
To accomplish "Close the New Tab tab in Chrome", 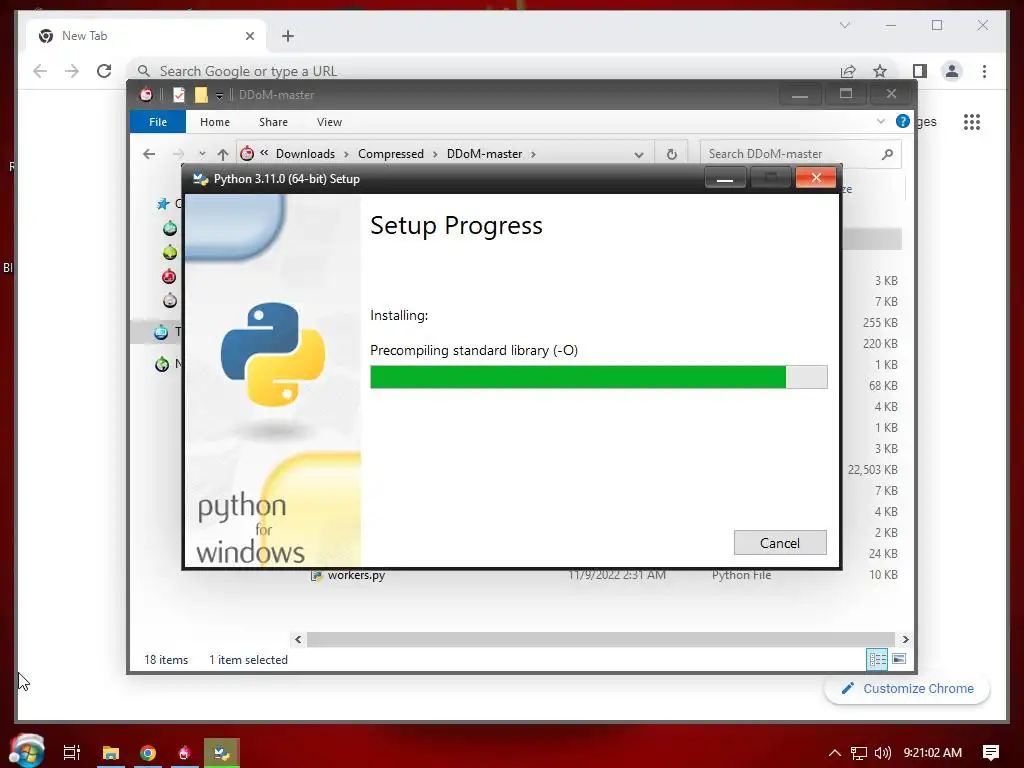I will coord(249,36).
